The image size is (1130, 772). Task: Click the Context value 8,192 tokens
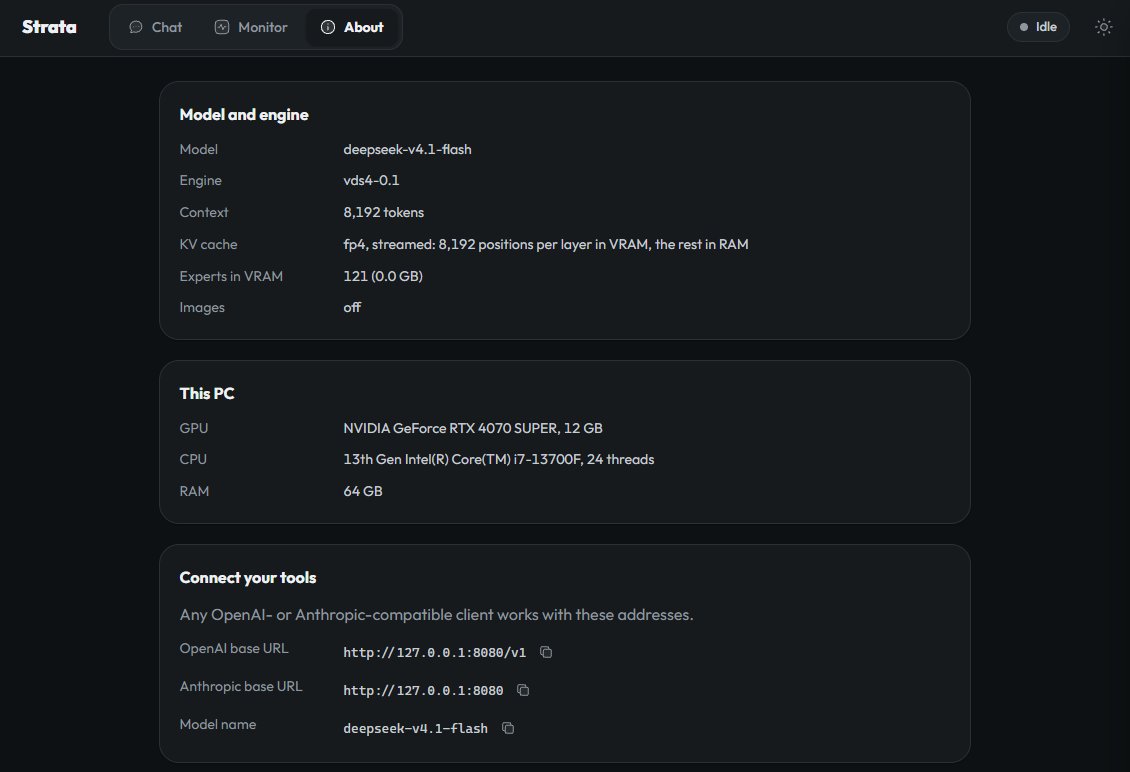tap(383, 213)
